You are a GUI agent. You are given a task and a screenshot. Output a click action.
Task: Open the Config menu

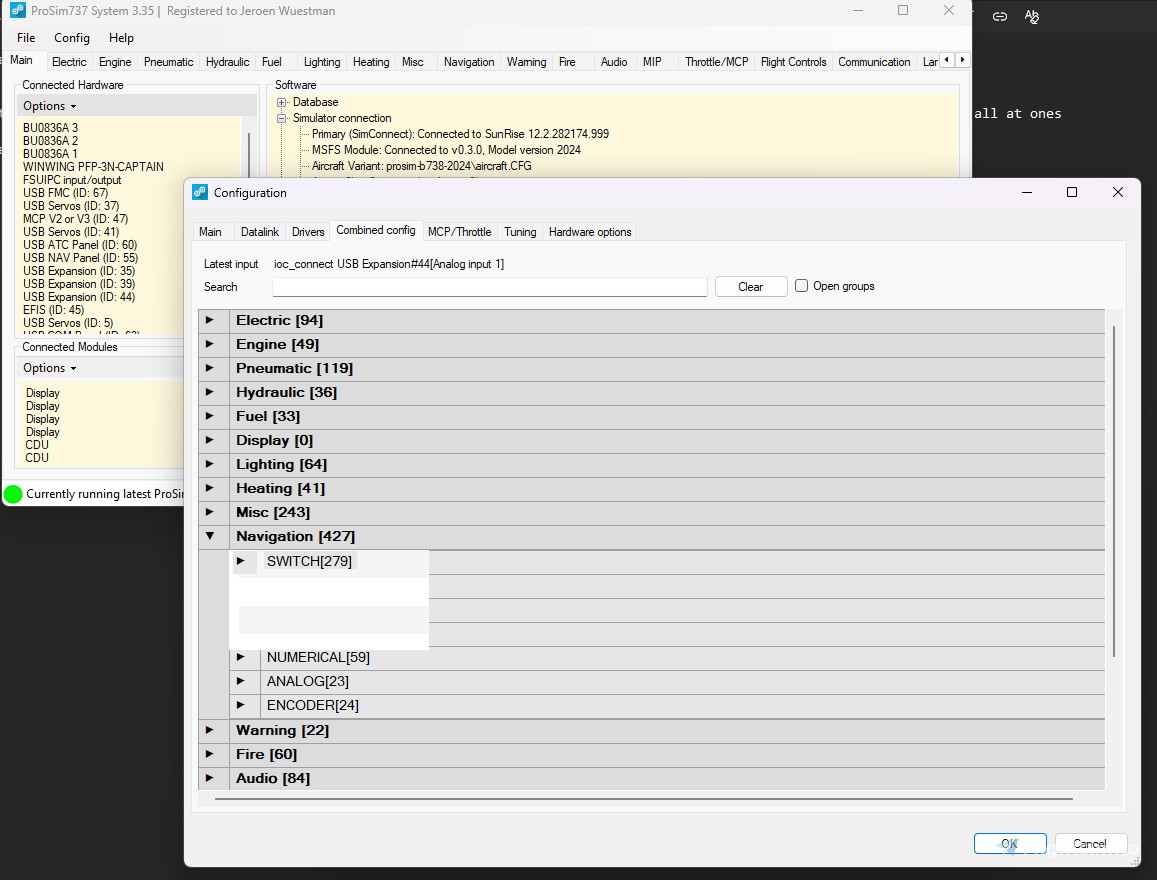point(72,38)
